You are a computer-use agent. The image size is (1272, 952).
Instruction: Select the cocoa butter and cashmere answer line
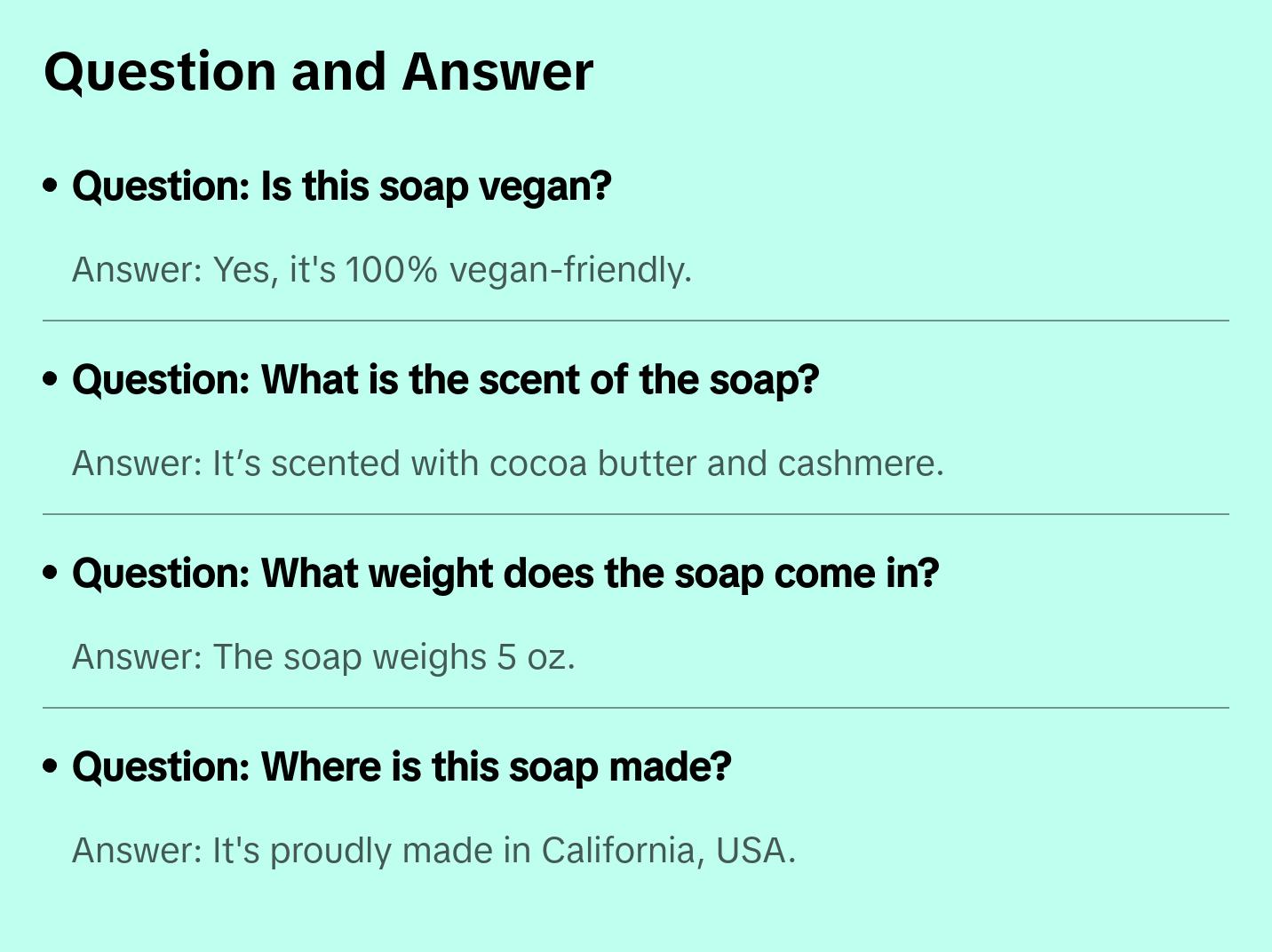tap(507, 464)
